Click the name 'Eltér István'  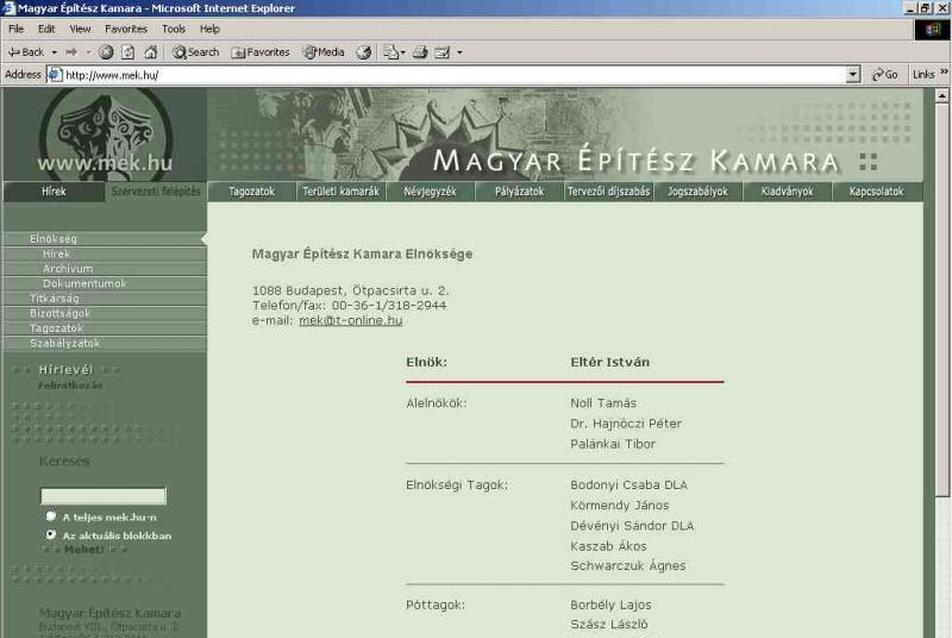point(610,362)
